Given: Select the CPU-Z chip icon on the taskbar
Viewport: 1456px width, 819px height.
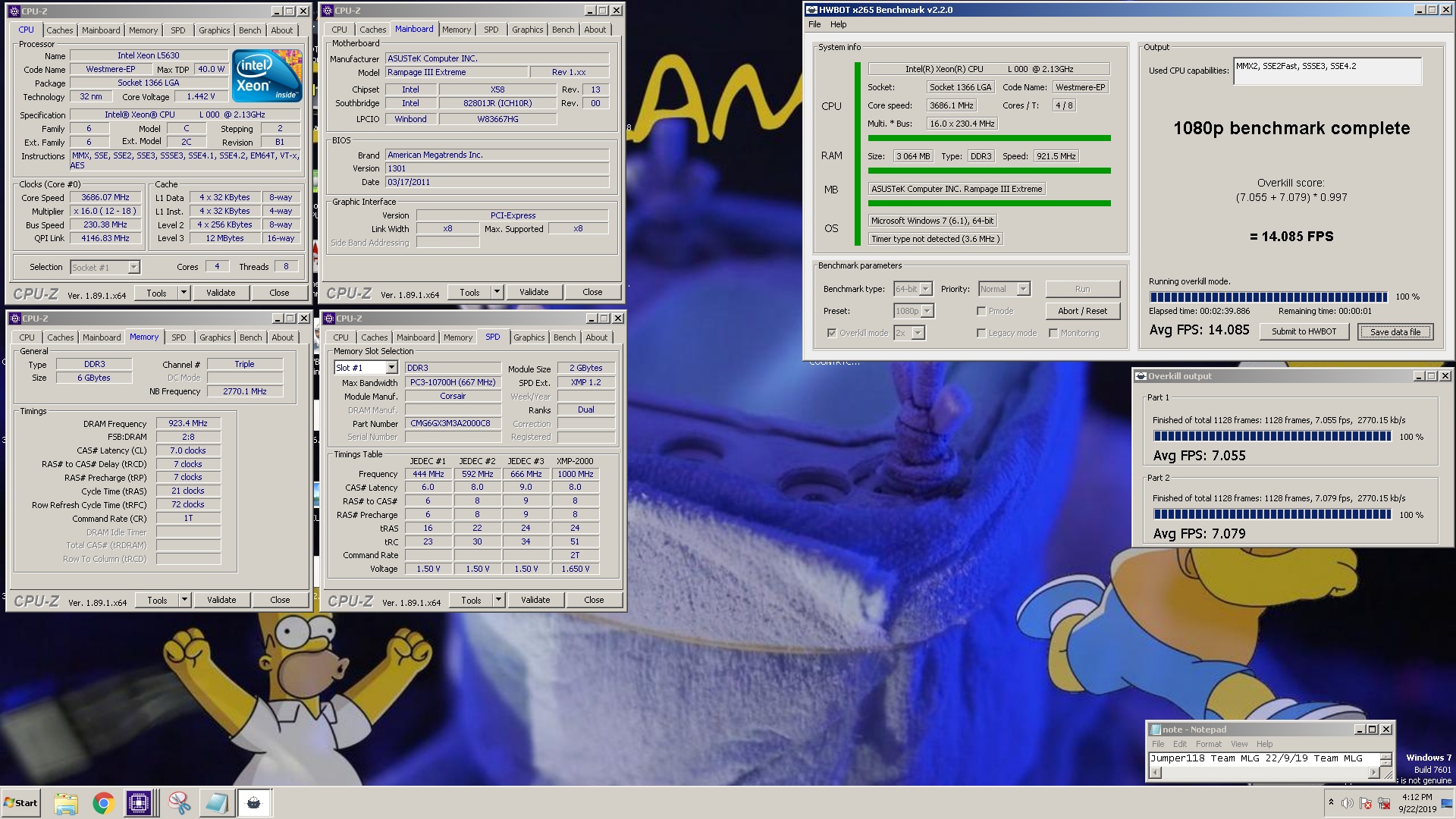Looking at the screenshot, I should coord(139,803).
